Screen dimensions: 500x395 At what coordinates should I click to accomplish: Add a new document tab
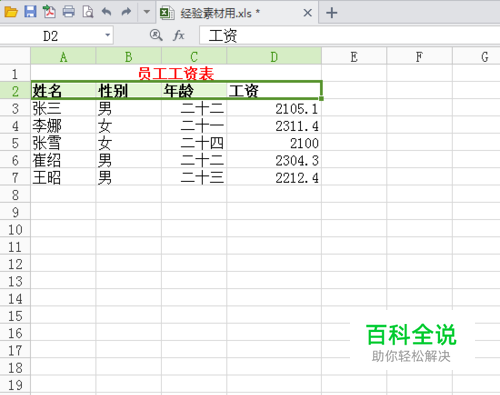click(331, 13)
